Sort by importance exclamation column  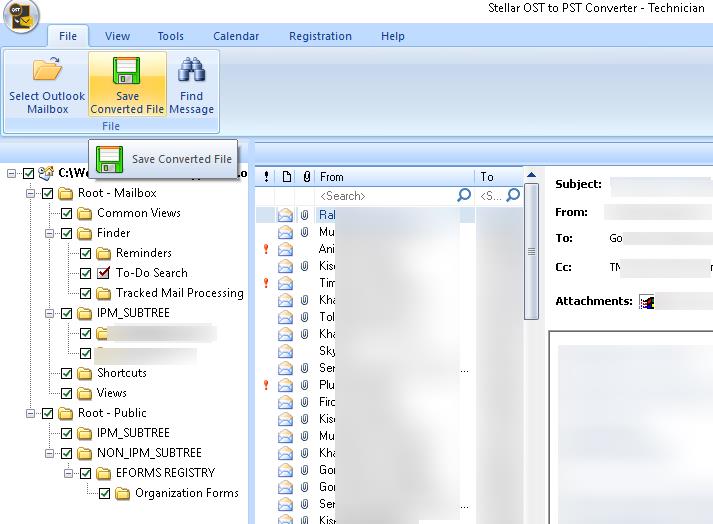click(x=266, y=177)
